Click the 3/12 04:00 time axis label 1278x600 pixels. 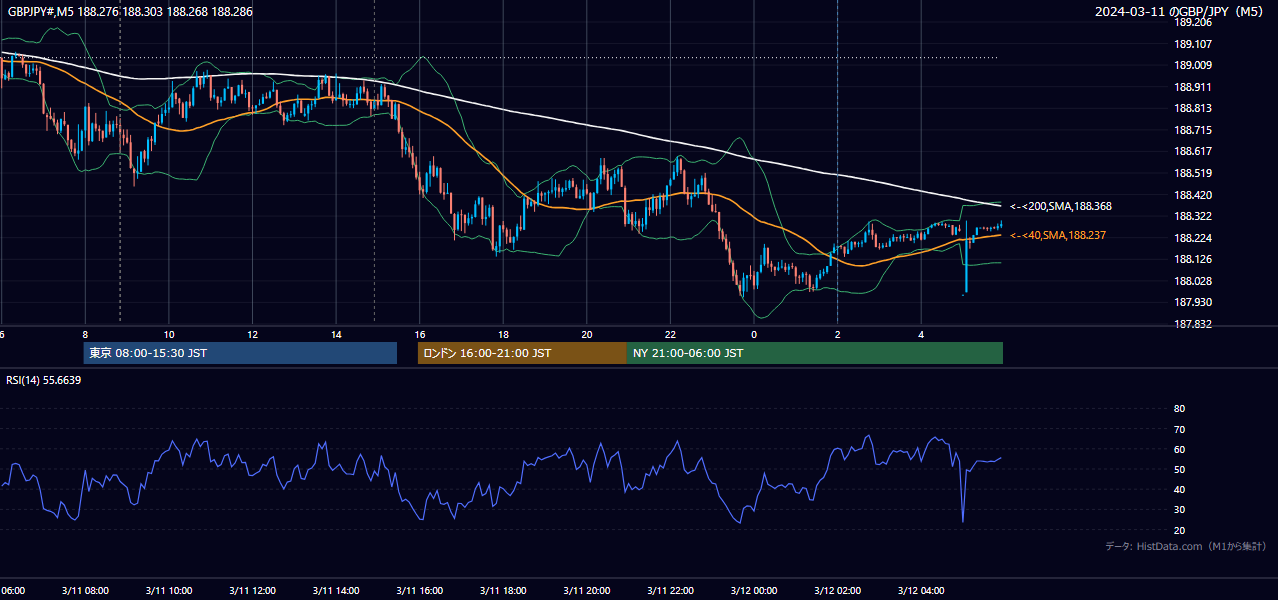[921, 590]
